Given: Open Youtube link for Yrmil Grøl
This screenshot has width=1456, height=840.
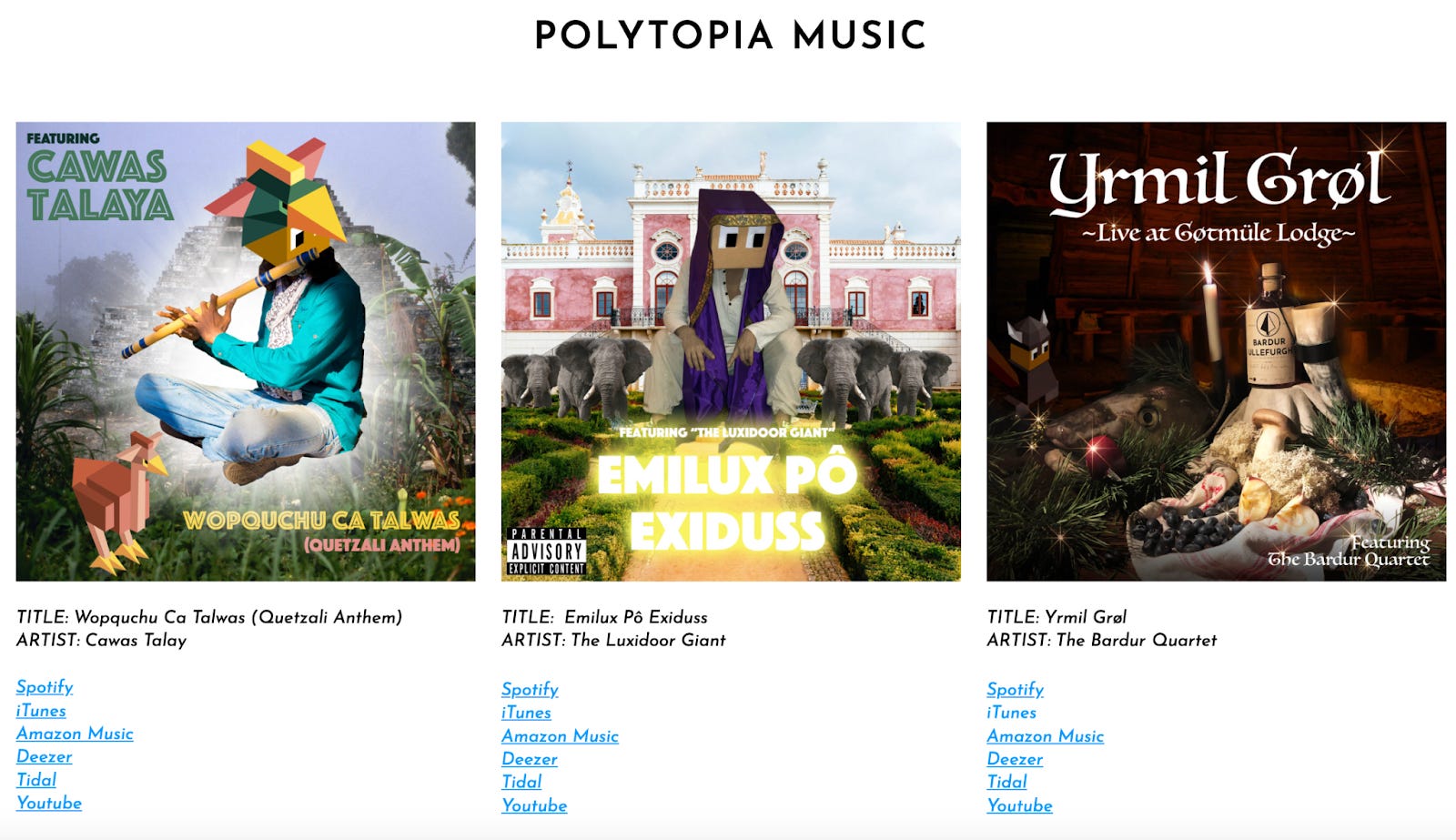Looking at the screenshot, I should [1020, 805].
